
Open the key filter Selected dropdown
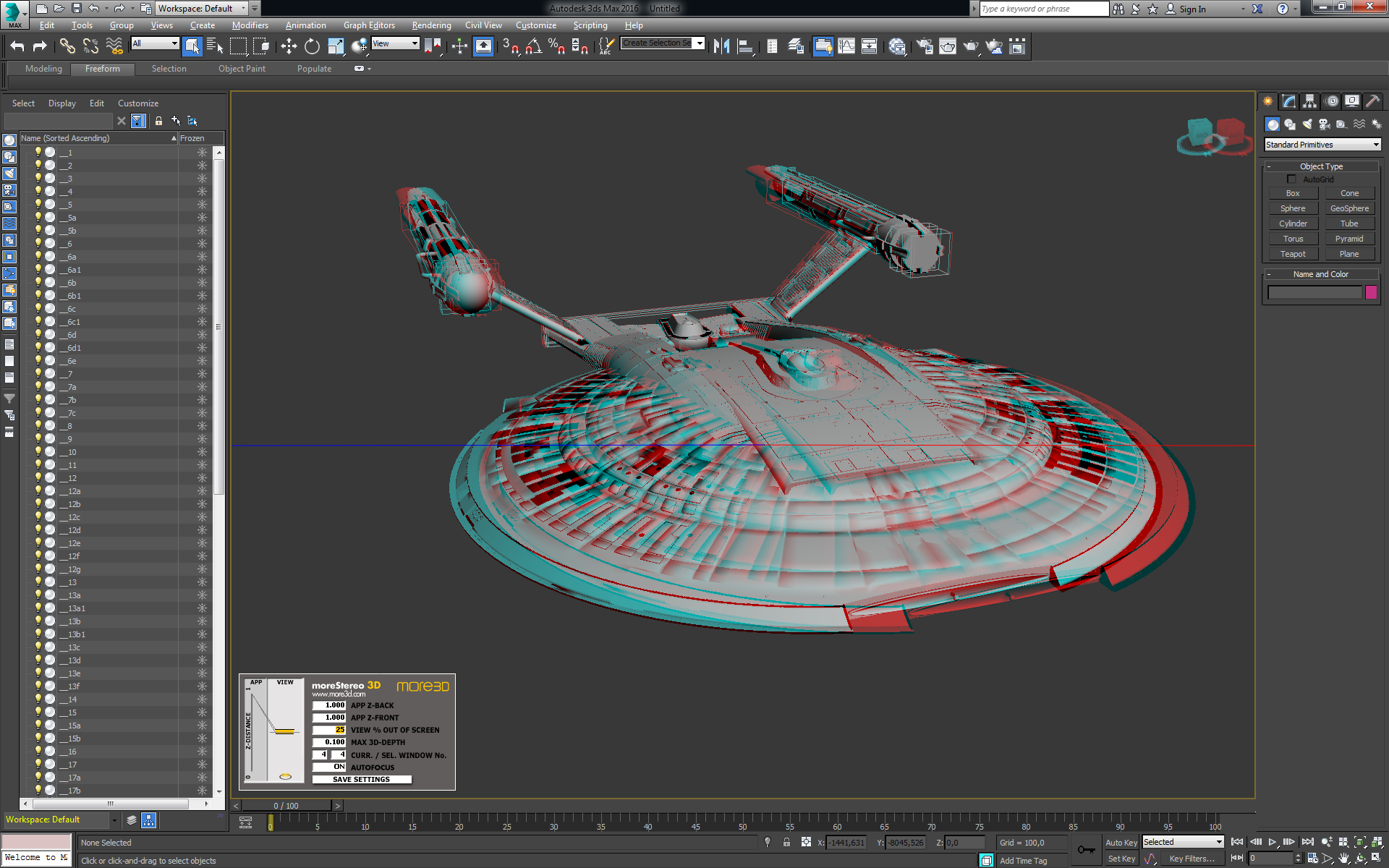pos(1183,842)
